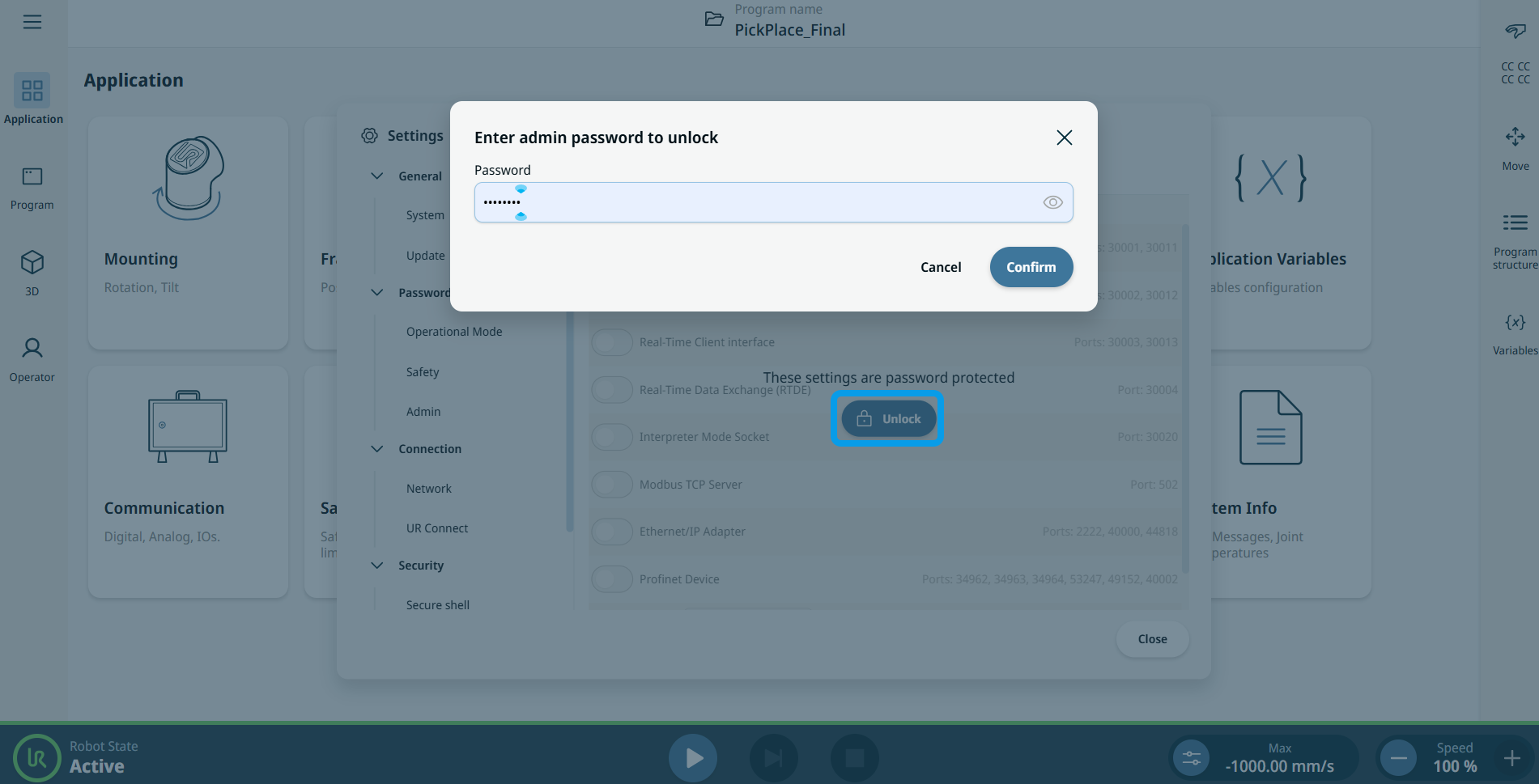Open the hamburger menu icon

32,22
